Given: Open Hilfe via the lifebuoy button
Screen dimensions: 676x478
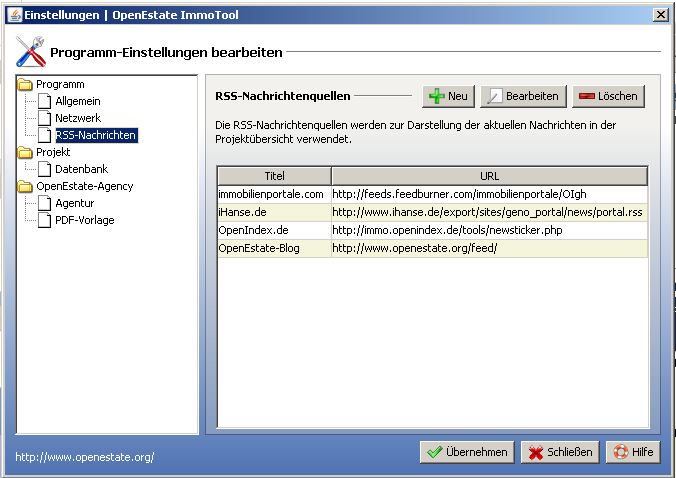Looking at the screenshot, I should (632, 452).
